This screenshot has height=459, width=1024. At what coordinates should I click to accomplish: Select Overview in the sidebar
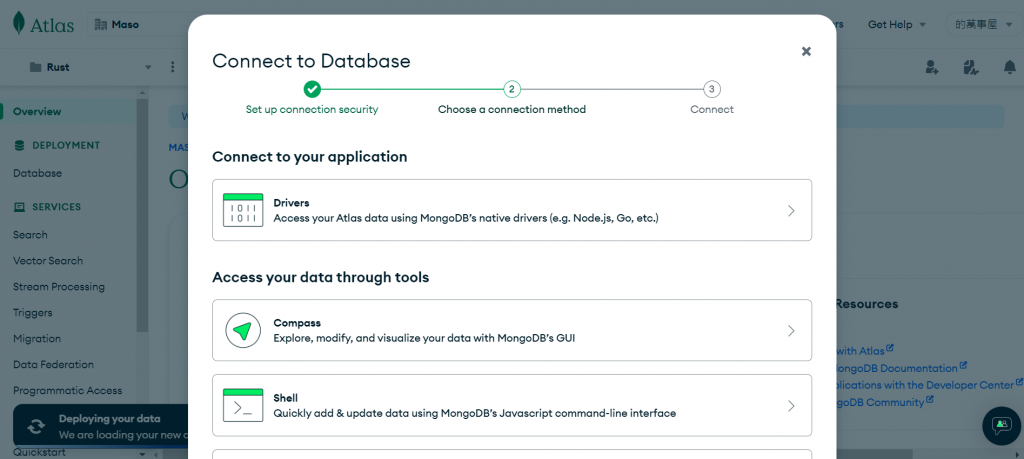point(37,111)
